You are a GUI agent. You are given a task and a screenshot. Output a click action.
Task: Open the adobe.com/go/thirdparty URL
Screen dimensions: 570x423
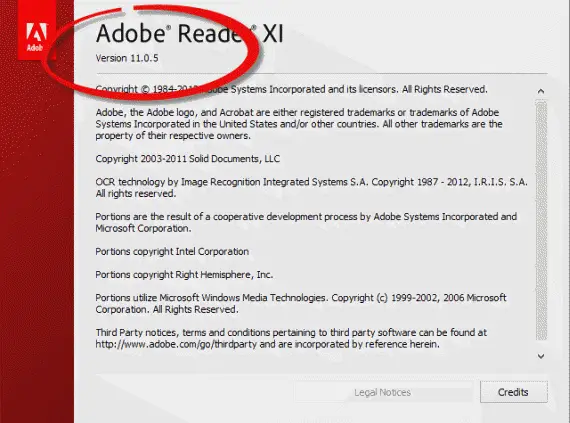(176, 344)
